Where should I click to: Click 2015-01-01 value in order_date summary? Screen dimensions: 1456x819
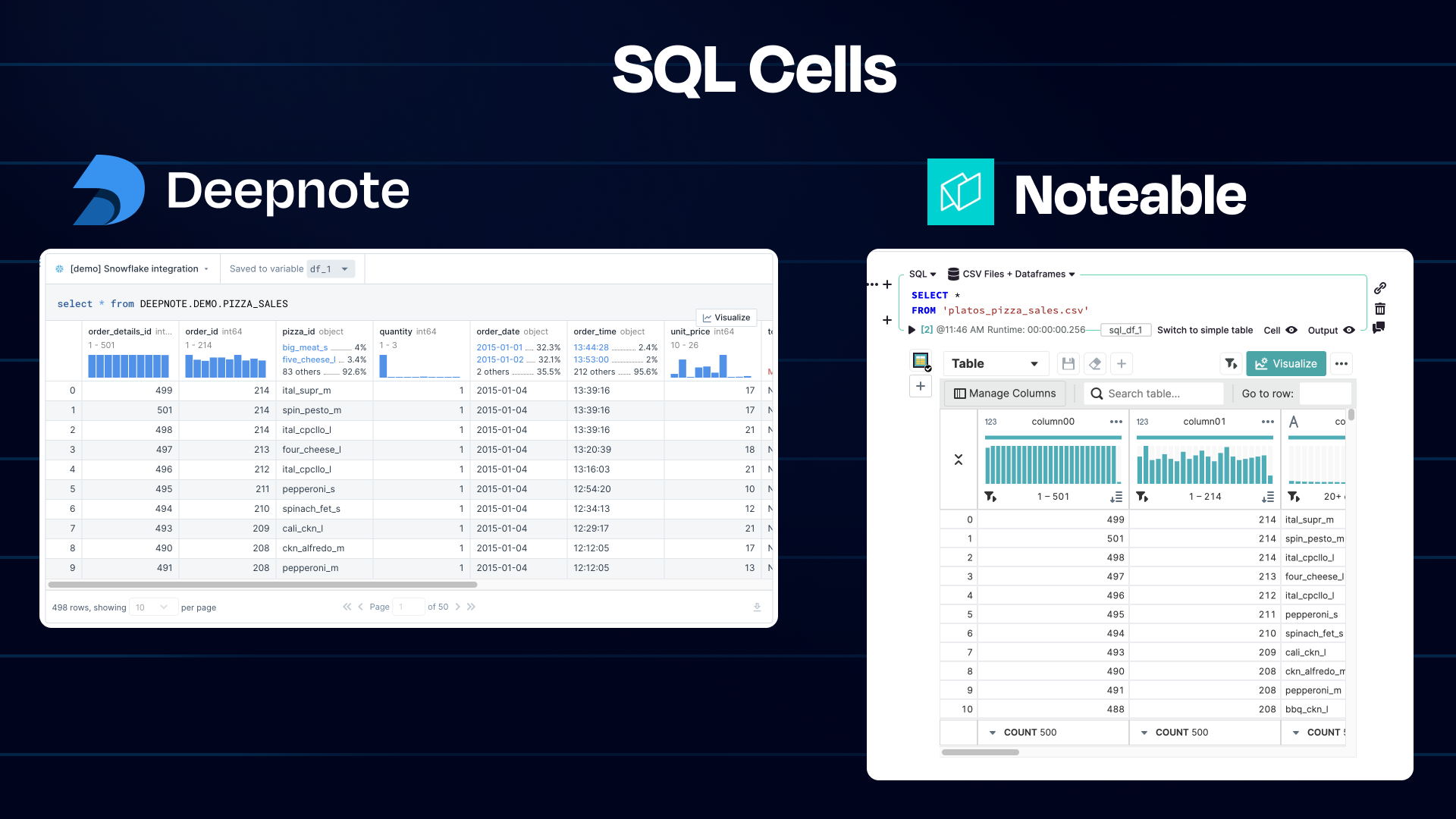(x=499, y=347)
